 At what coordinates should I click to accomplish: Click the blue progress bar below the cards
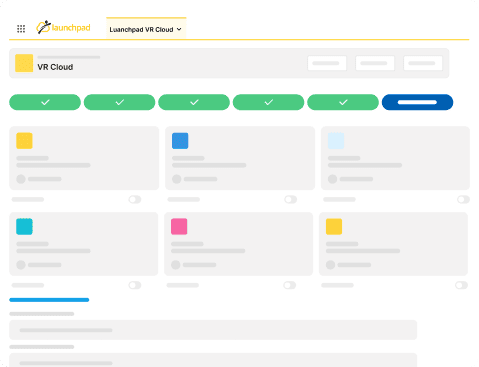[49, 300]
